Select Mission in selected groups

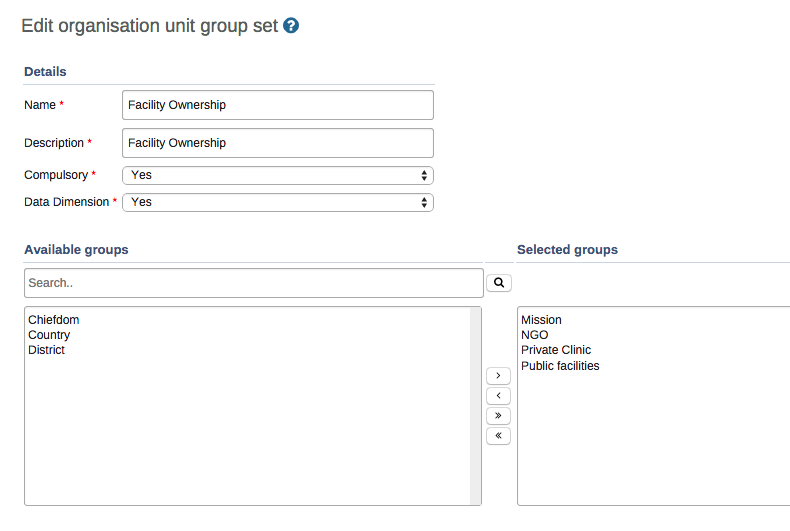(541, 320)
